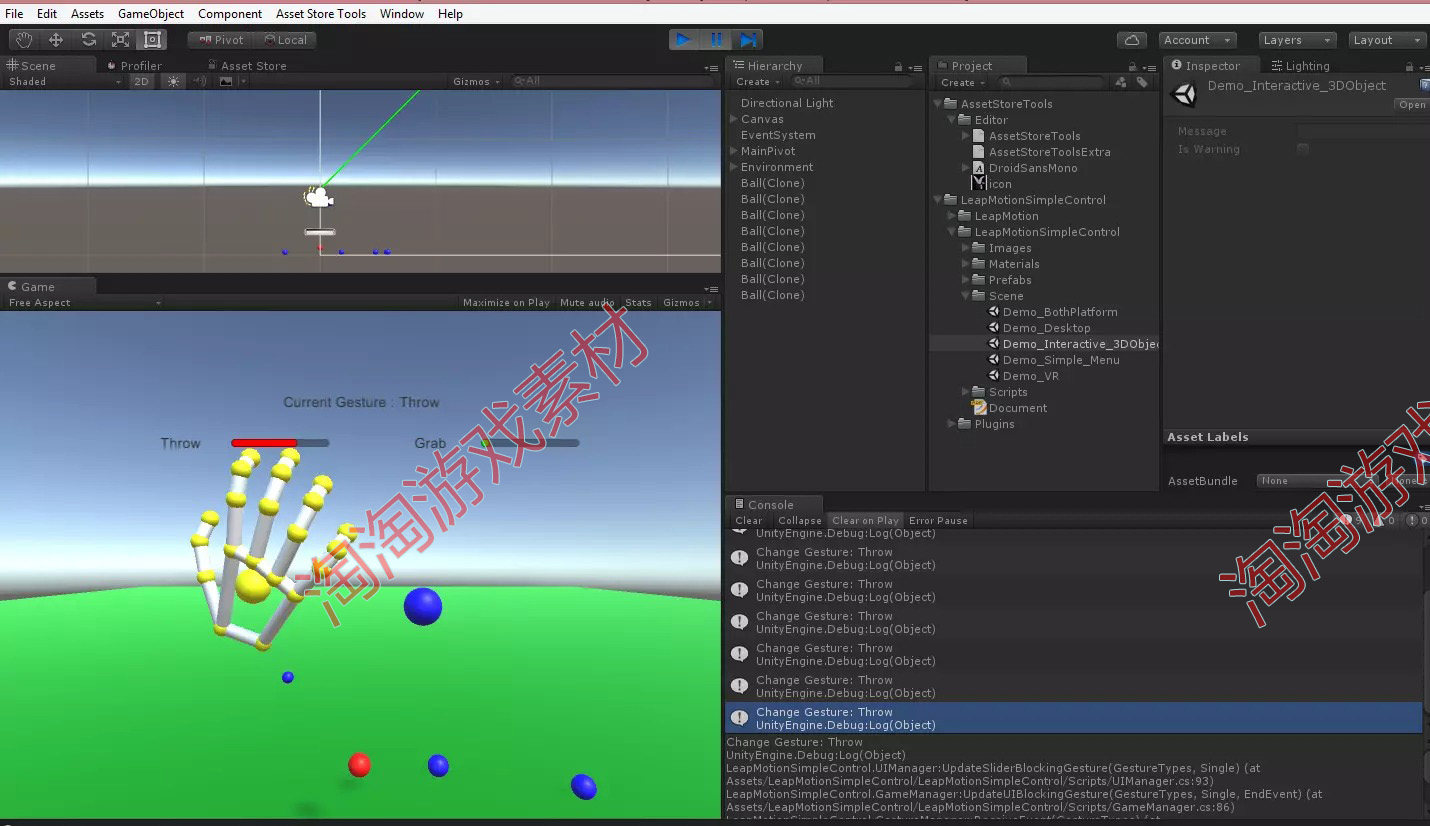This screenshot has height=826, width=1430.
Task: Open Hierarchy Create dropdown
Action: point(757,82)
